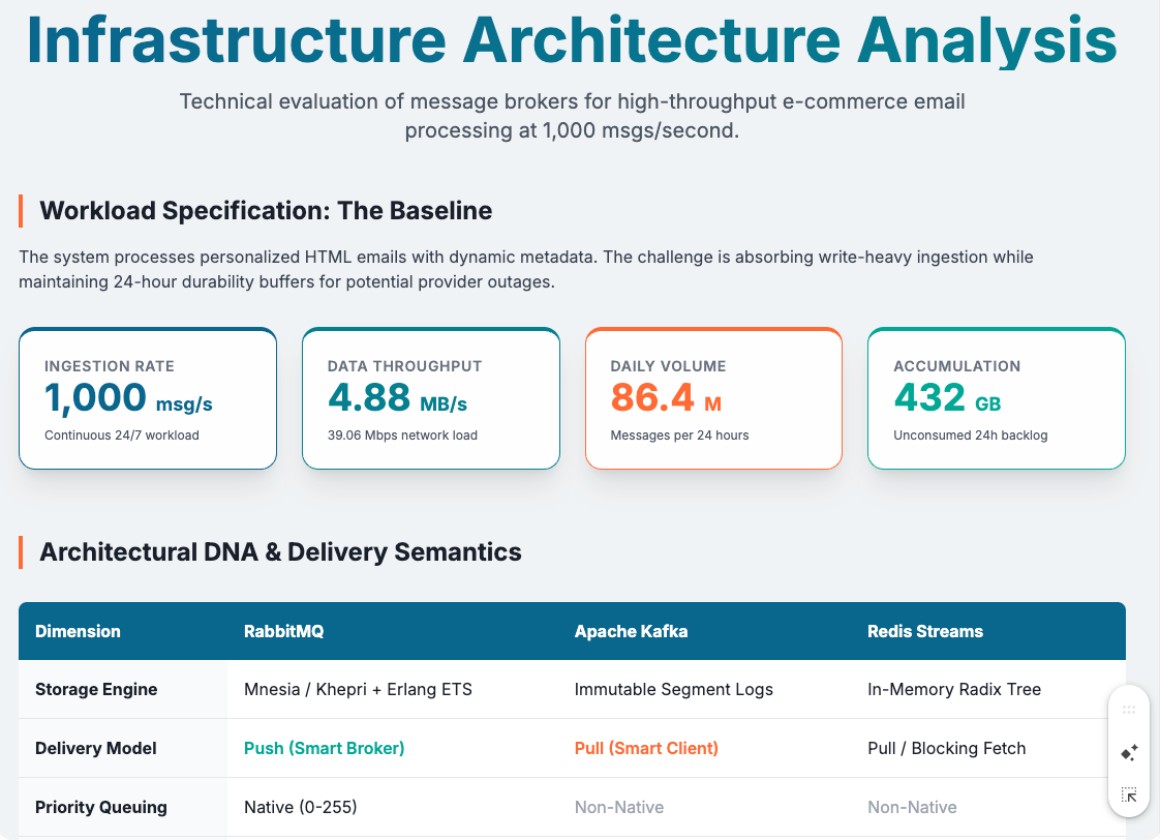Click the Priority Queuing row label
The height and width of the screenshot is (840, 1160).
click(x=101, y=807)
